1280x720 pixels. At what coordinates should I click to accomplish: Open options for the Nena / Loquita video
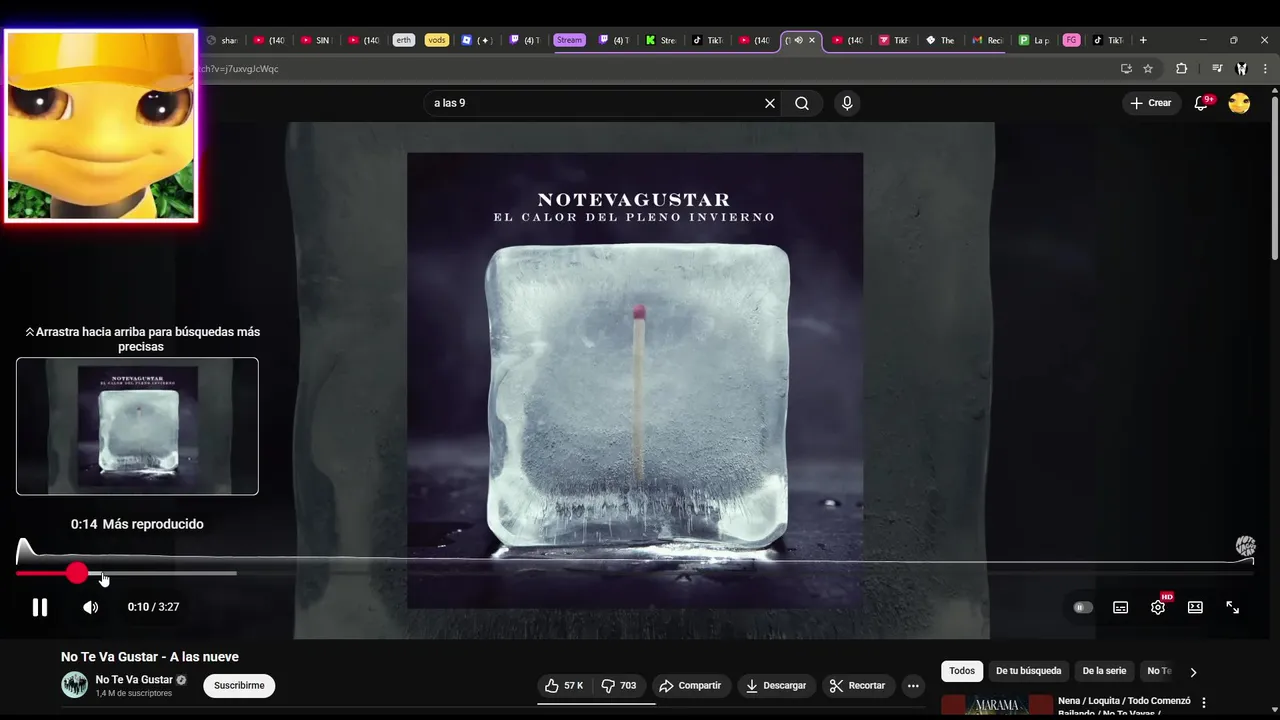(x=1204, y=703)
